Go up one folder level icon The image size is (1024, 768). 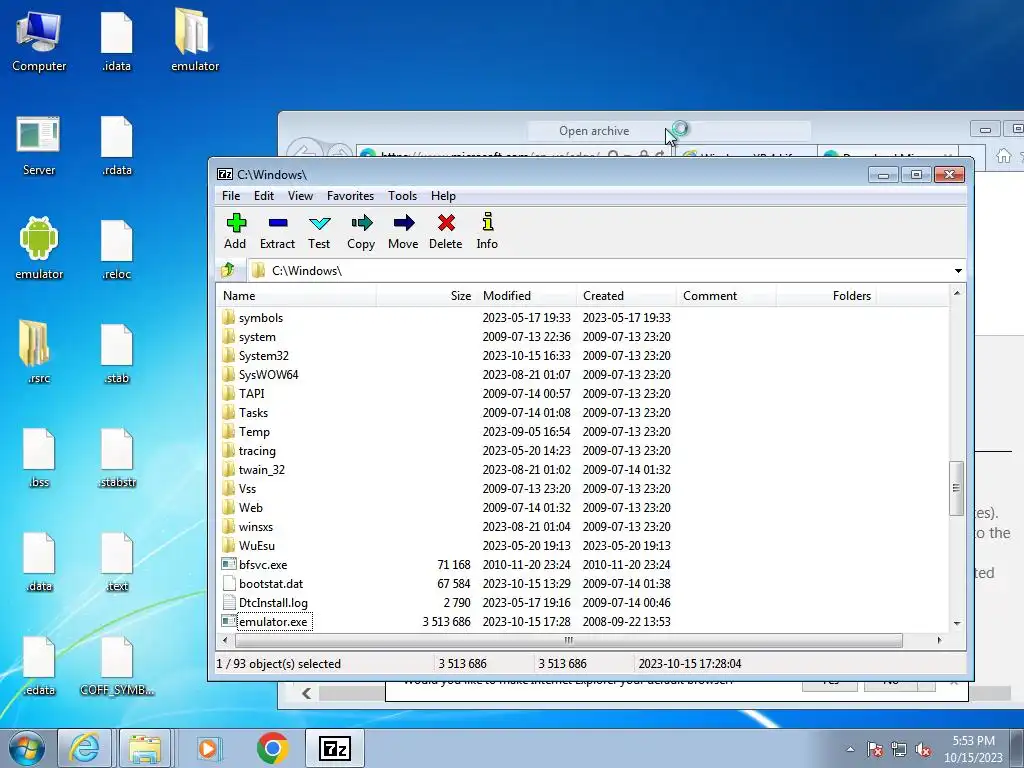point(227,270)
